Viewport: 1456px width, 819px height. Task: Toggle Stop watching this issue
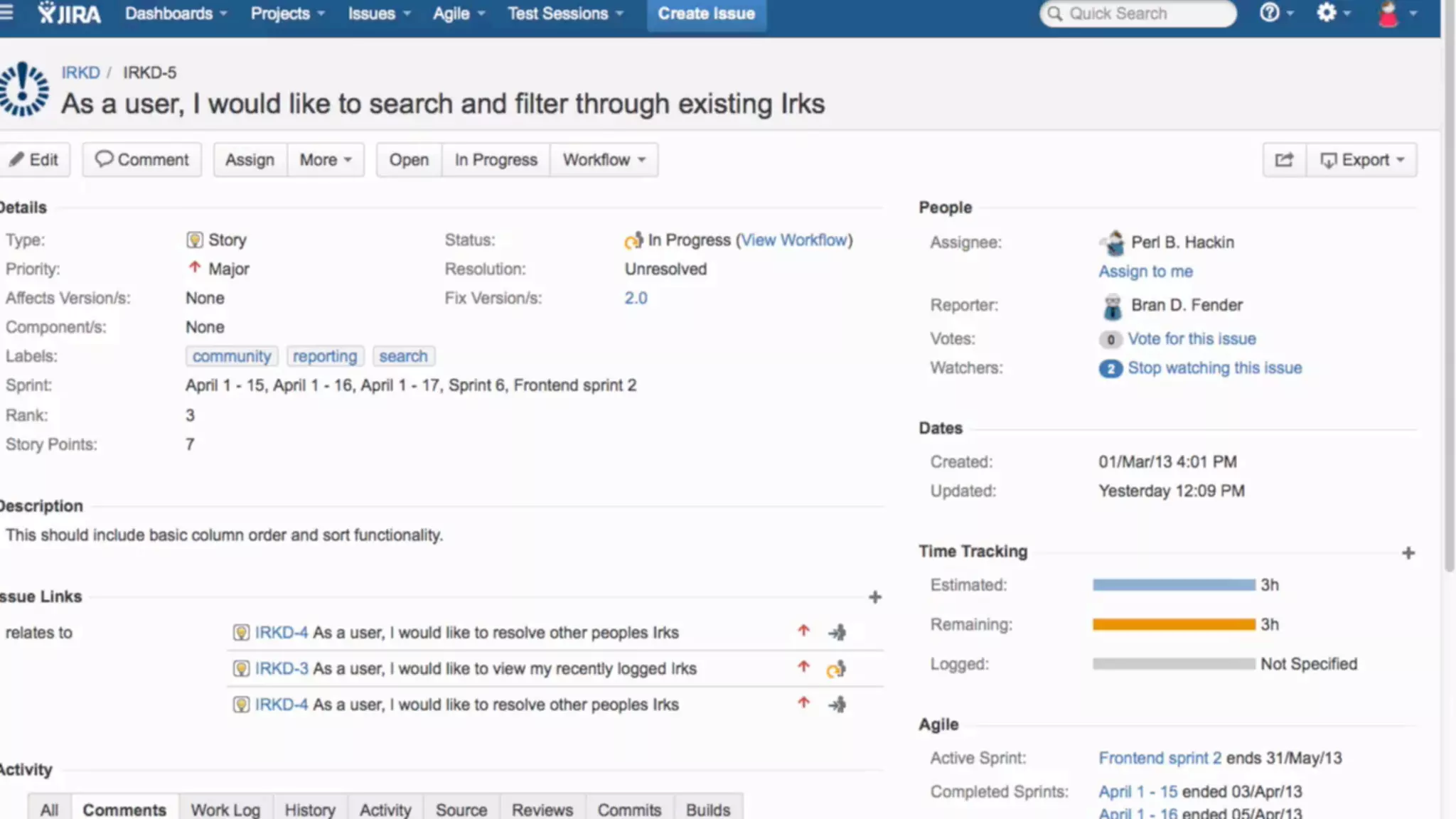(x=1214, y=368)
